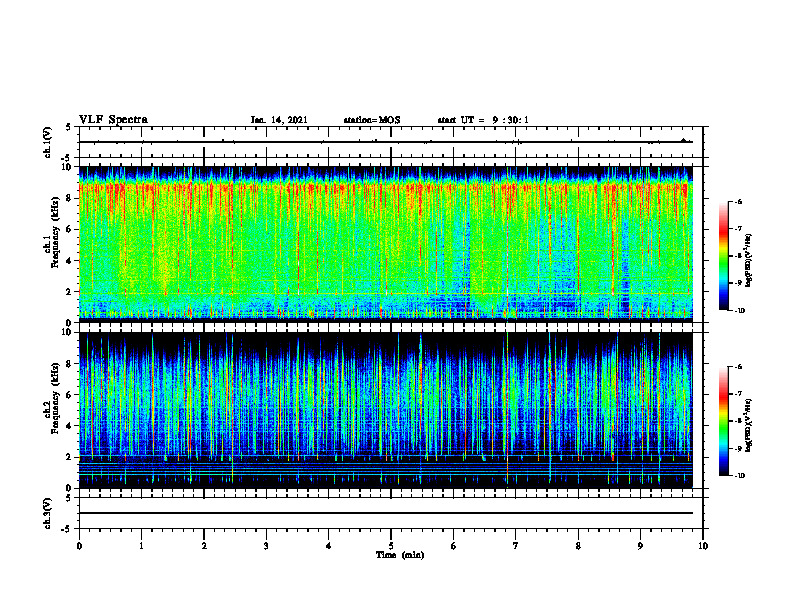Click the "ch.1(V)" axis label of top waveform
The width and height of the screenshot is (792, 612).
pyautogui.click(x=48, y=142)
